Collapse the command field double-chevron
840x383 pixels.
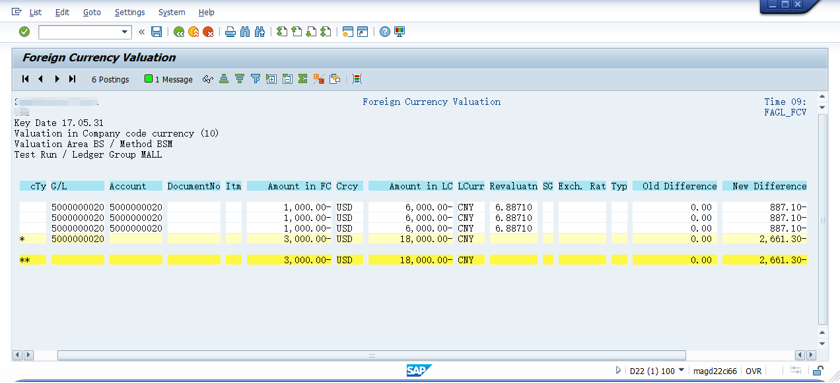tap(141, 32)
